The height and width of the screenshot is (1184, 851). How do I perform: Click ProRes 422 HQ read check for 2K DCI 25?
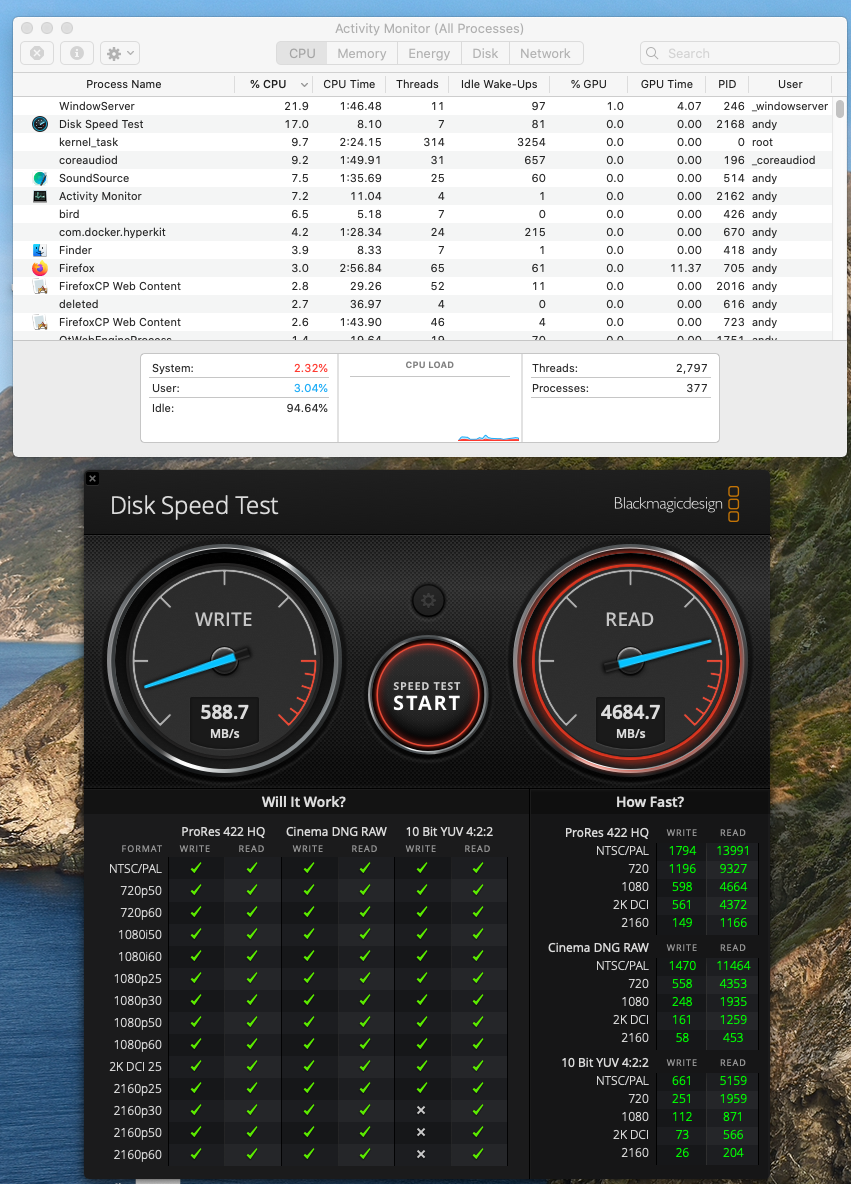251,1066
